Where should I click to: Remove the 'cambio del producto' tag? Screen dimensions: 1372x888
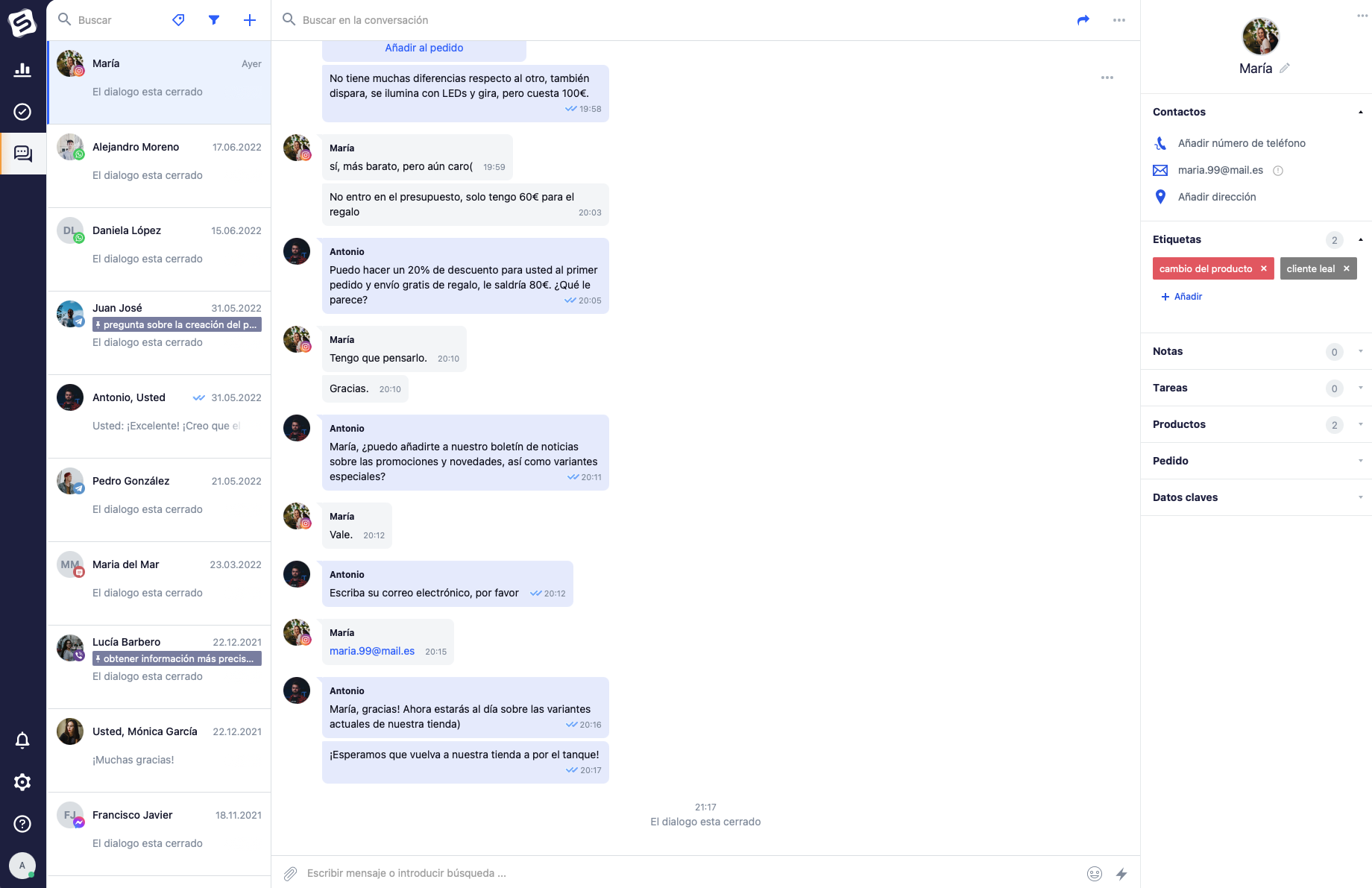tap(1264, 268)
